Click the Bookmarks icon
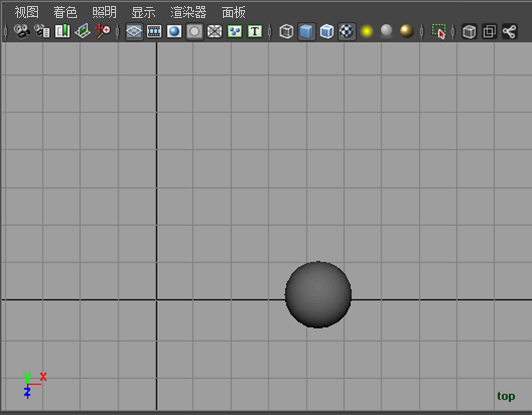532x415 pixels. click(62, 31)
